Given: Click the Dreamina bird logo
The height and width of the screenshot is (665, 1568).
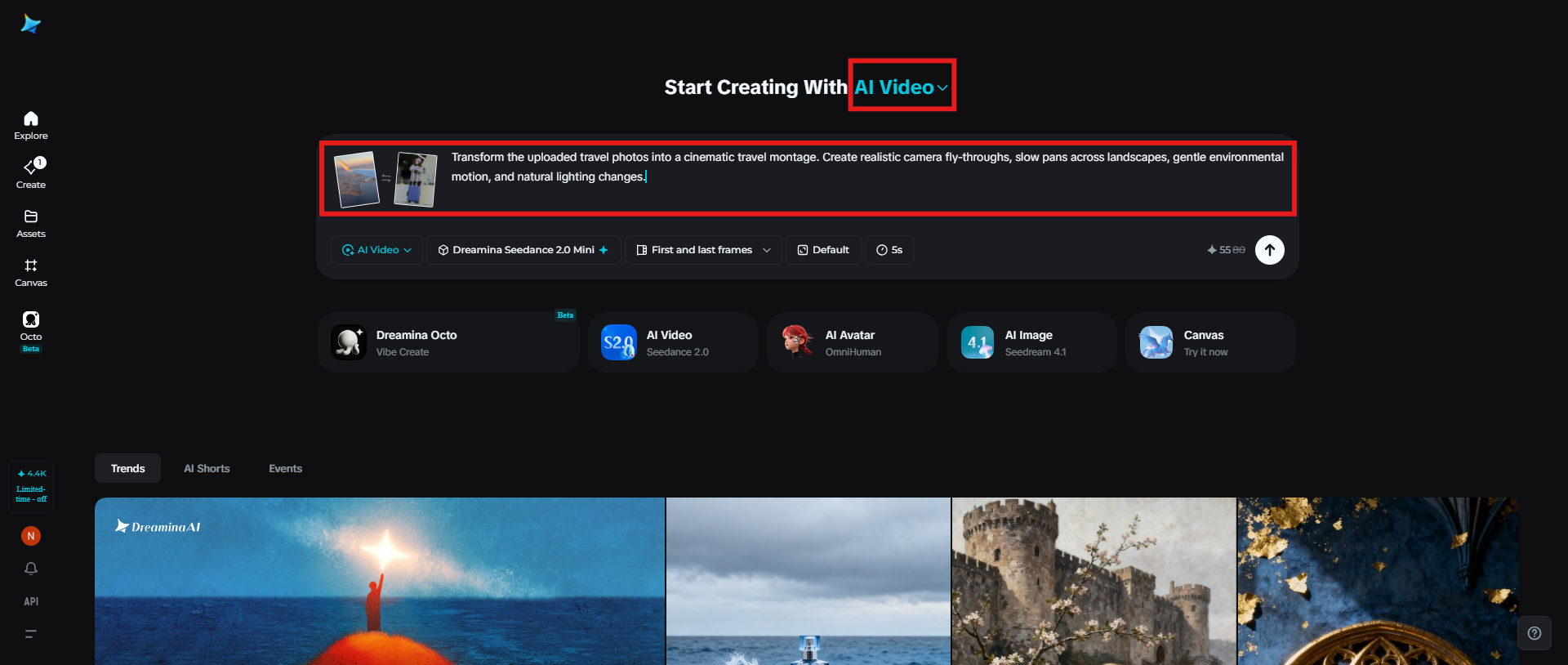Looking at the screenshot, I should 31,25.
